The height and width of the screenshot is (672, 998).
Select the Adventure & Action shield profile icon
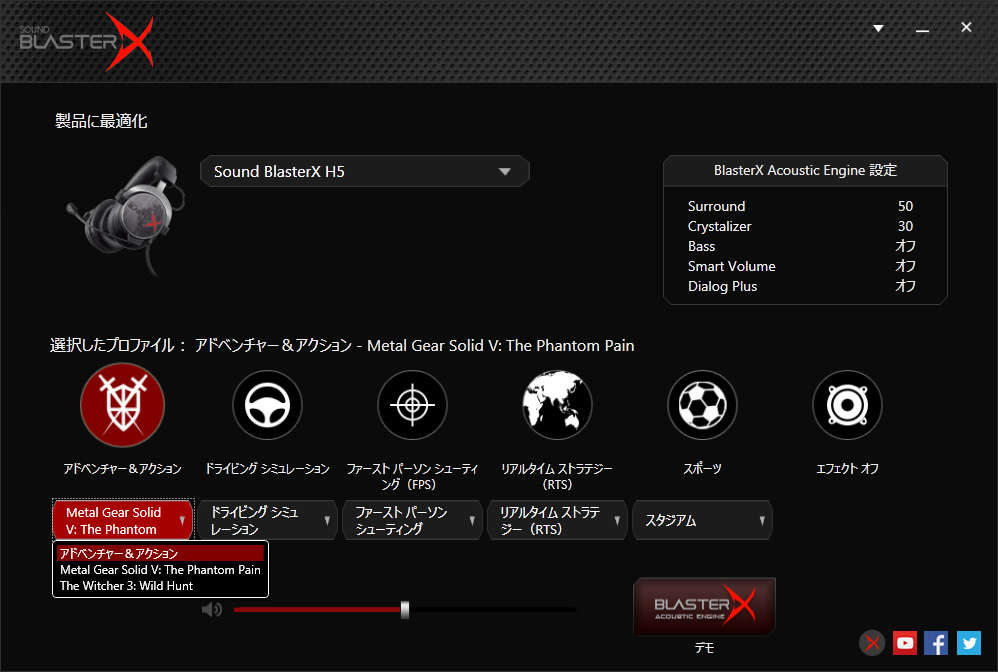tap(122, 405)
